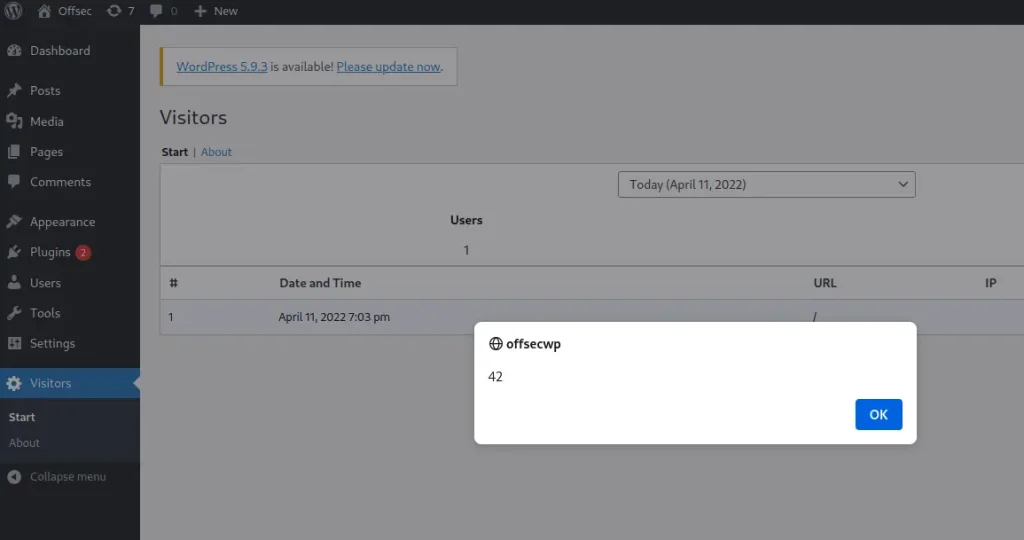1024x540 pixels.
Task: Go to Posts in the sidebar
Action: (x=44, y=91)
